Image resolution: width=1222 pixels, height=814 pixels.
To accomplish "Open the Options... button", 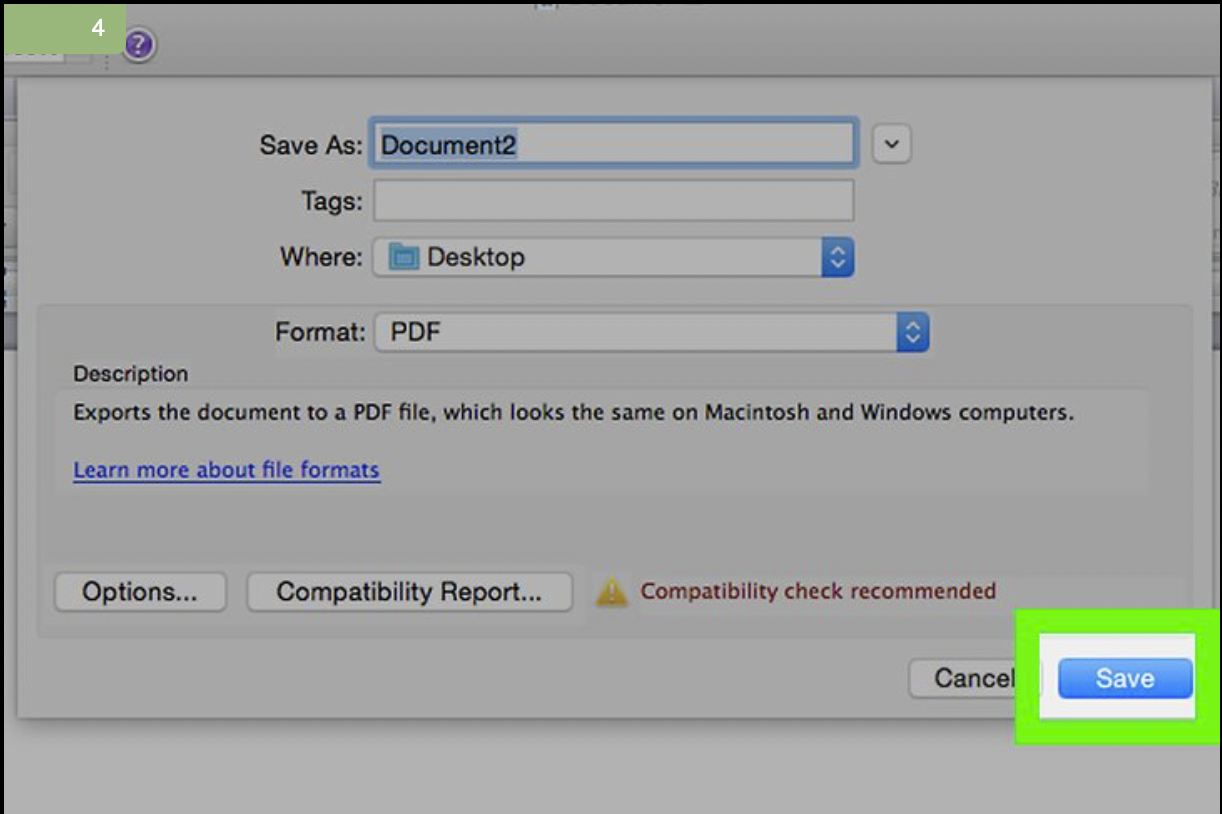I will coord(140,592).
